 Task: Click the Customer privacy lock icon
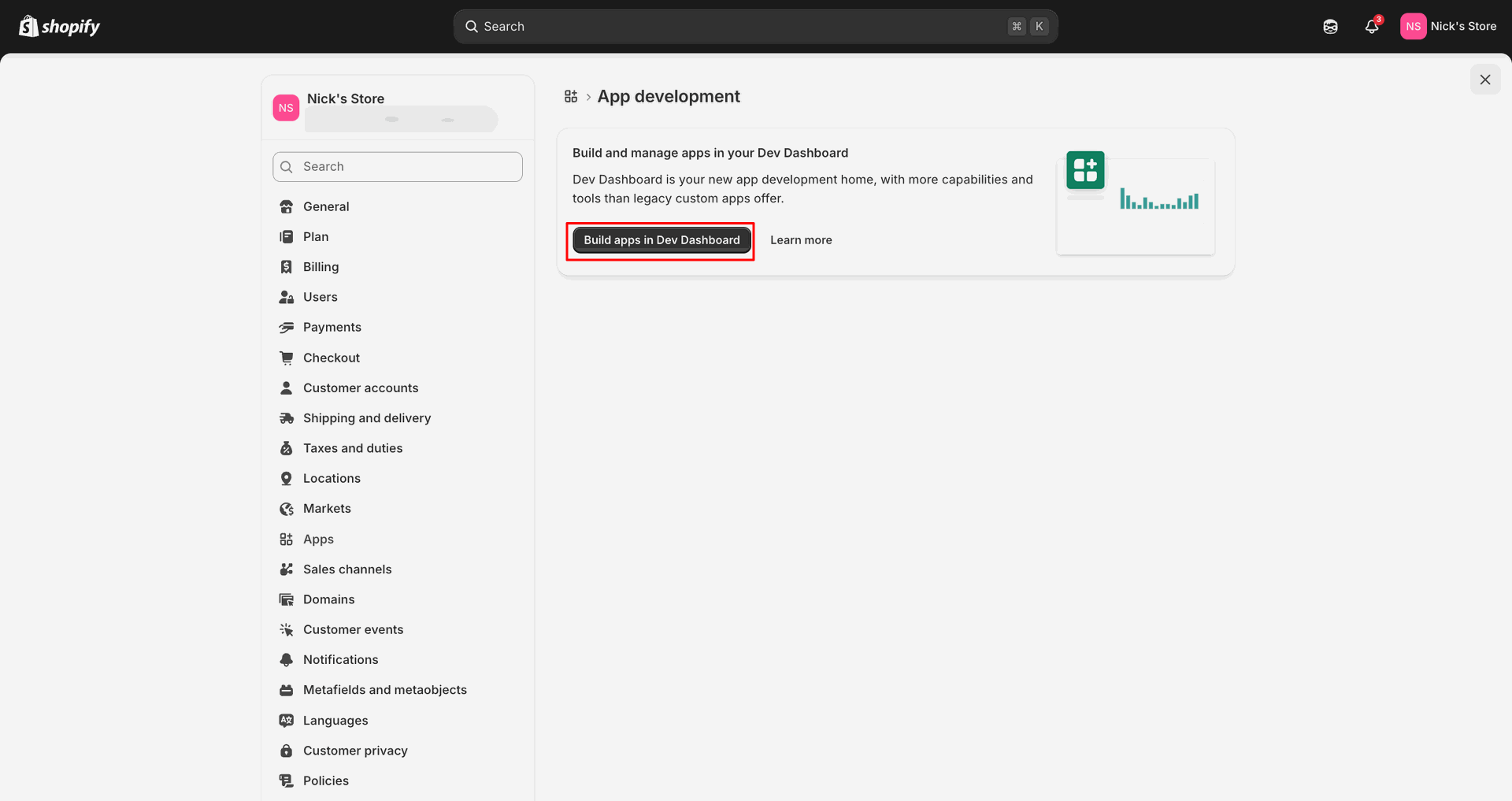pyautogui.click(x=287, y=751)
